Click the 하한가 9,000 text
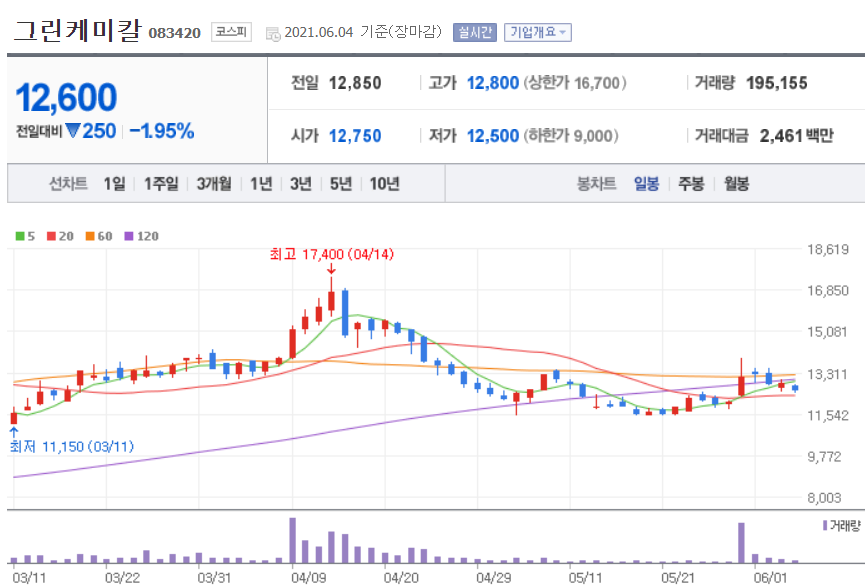This screenshot has height=586, width=865. tap(570, 136)
